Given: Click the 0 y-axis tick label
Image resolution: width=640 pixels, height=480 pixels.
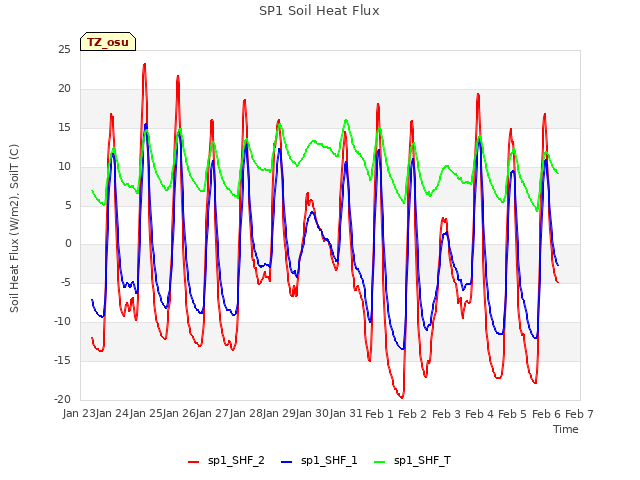Looking at the screenshot, I should pyautogui.click(x=68, y=244).
